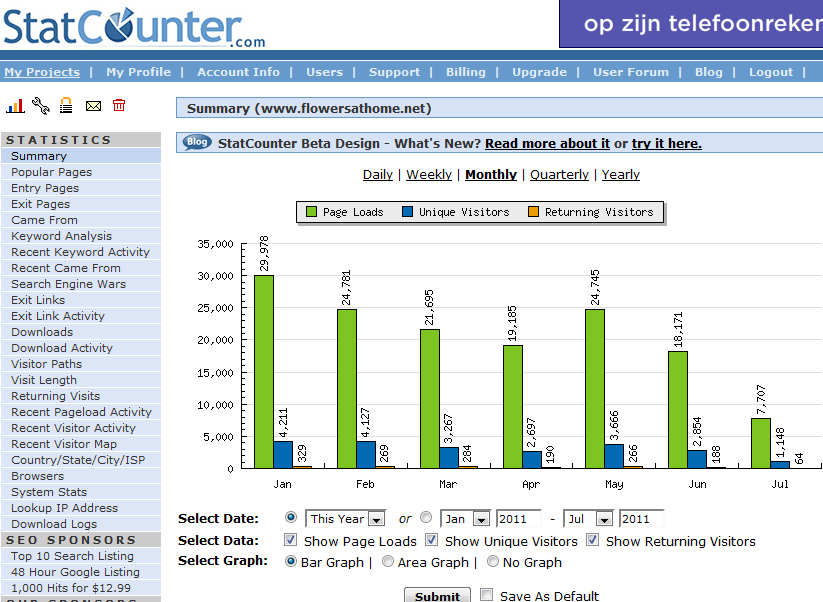Switch to the Yearly view link
This screenshot has height=602, width=823.
click(620, 174)
